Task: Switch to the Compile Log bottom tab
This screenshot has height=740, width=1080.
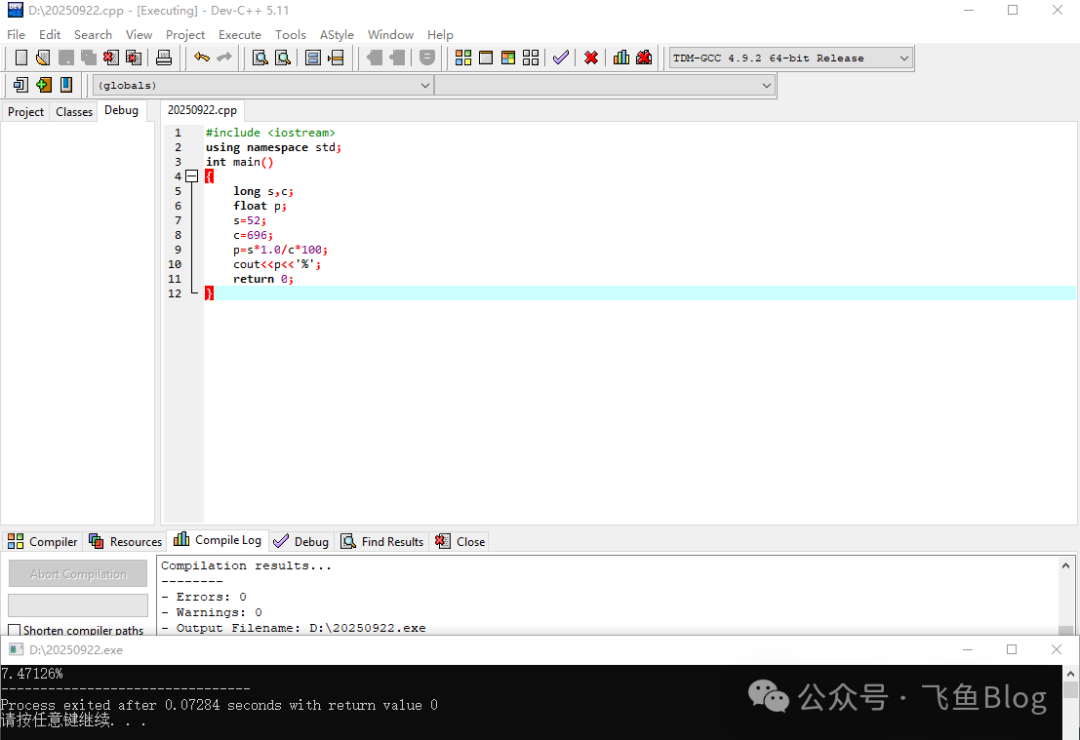Action: [x=218, y=540]
